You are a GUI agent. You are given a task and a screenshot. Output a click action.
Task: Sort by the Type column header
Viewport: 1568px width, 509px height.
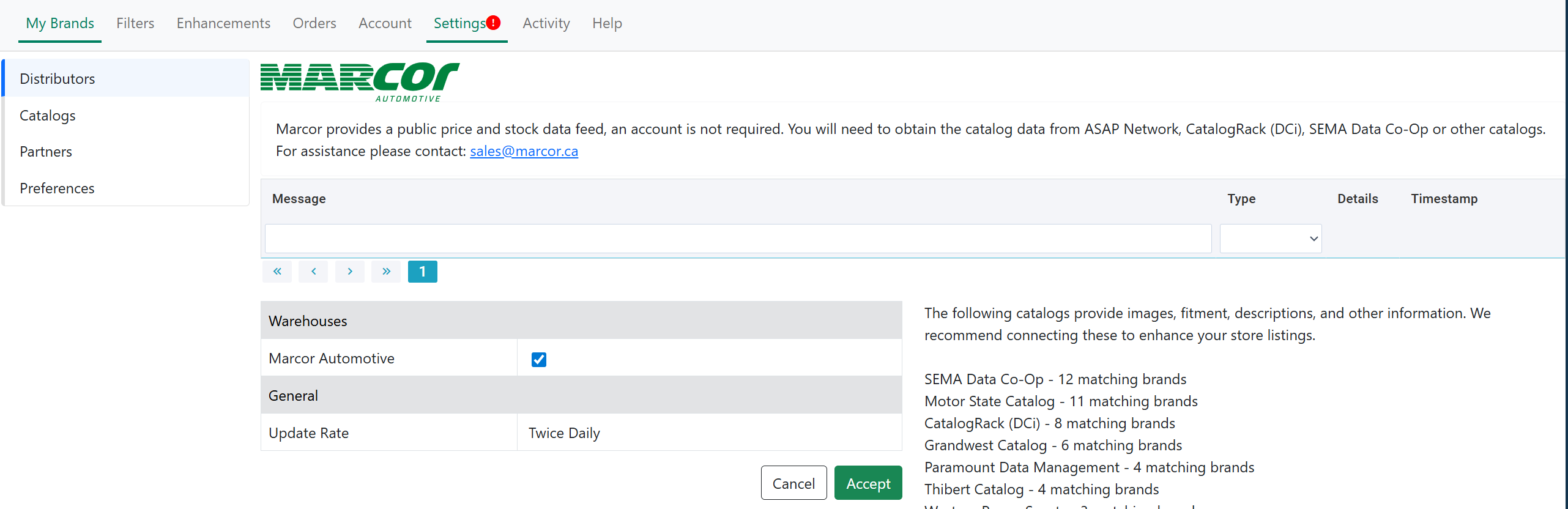[1241, 199]
